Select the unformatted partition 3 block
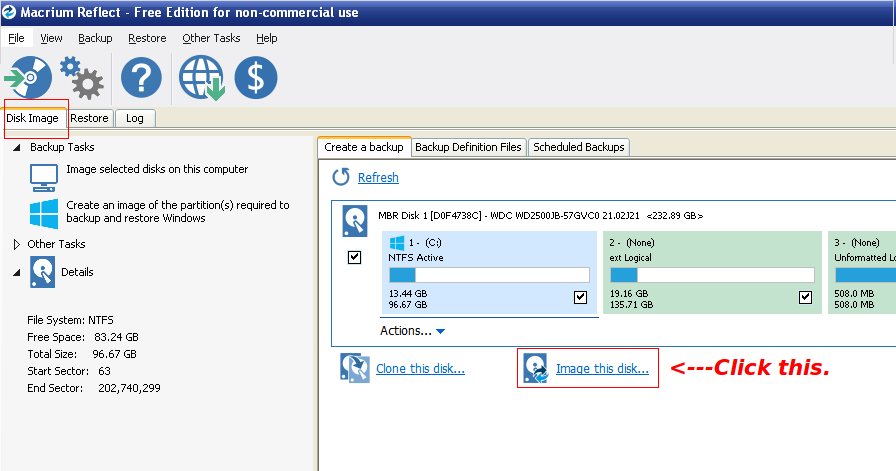The height and width of the screenshot is (471, 896). click(862, 272)
